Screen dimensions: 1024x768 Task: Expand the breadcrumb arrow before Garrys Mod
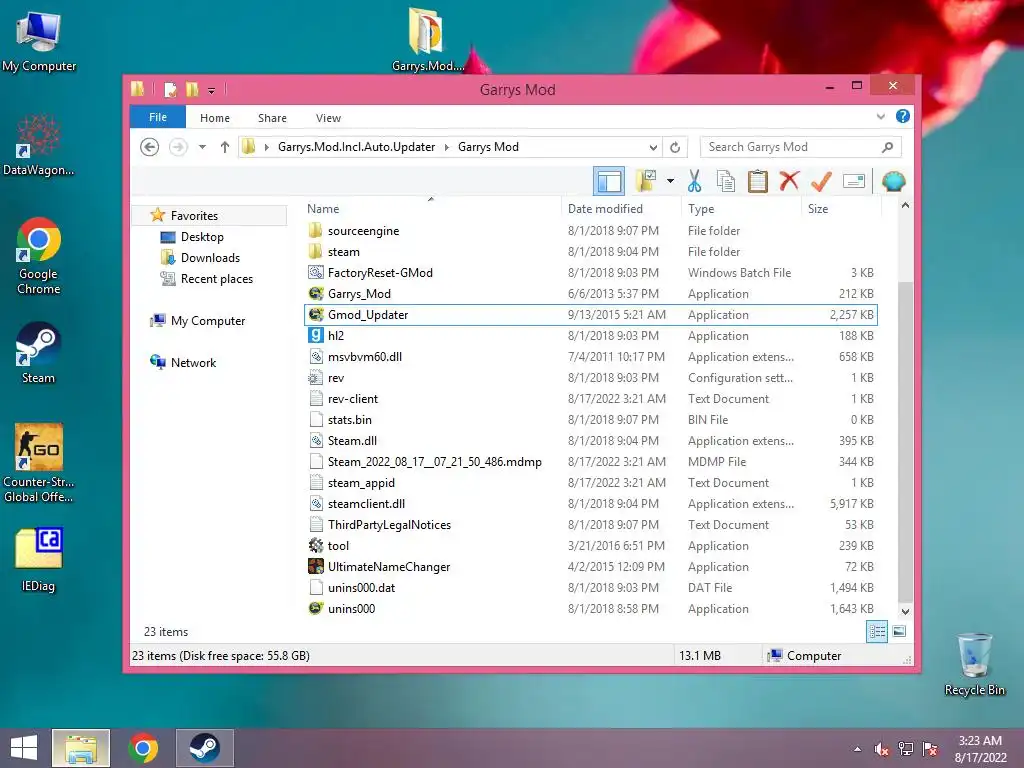tap(447, 147)
